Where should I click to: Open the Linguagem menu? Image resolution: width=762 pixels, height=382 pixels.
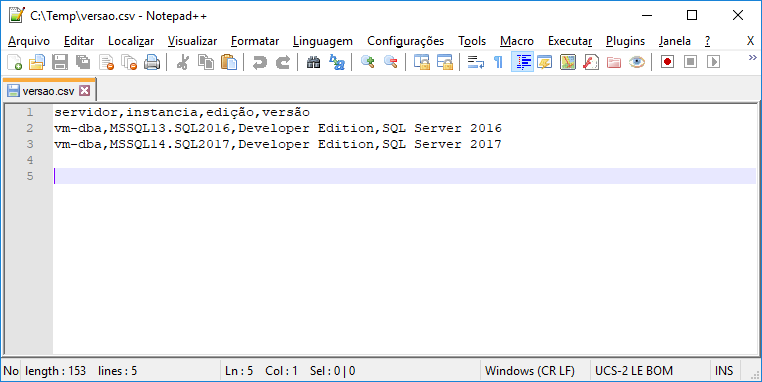[323, 41]
